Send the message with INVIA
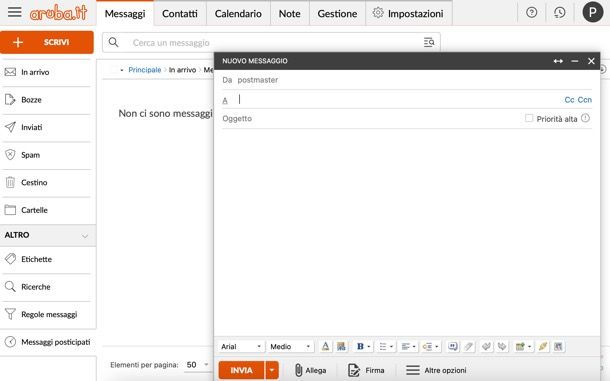The height and width of the screenshot is (381, 610). tap(241, 370)
